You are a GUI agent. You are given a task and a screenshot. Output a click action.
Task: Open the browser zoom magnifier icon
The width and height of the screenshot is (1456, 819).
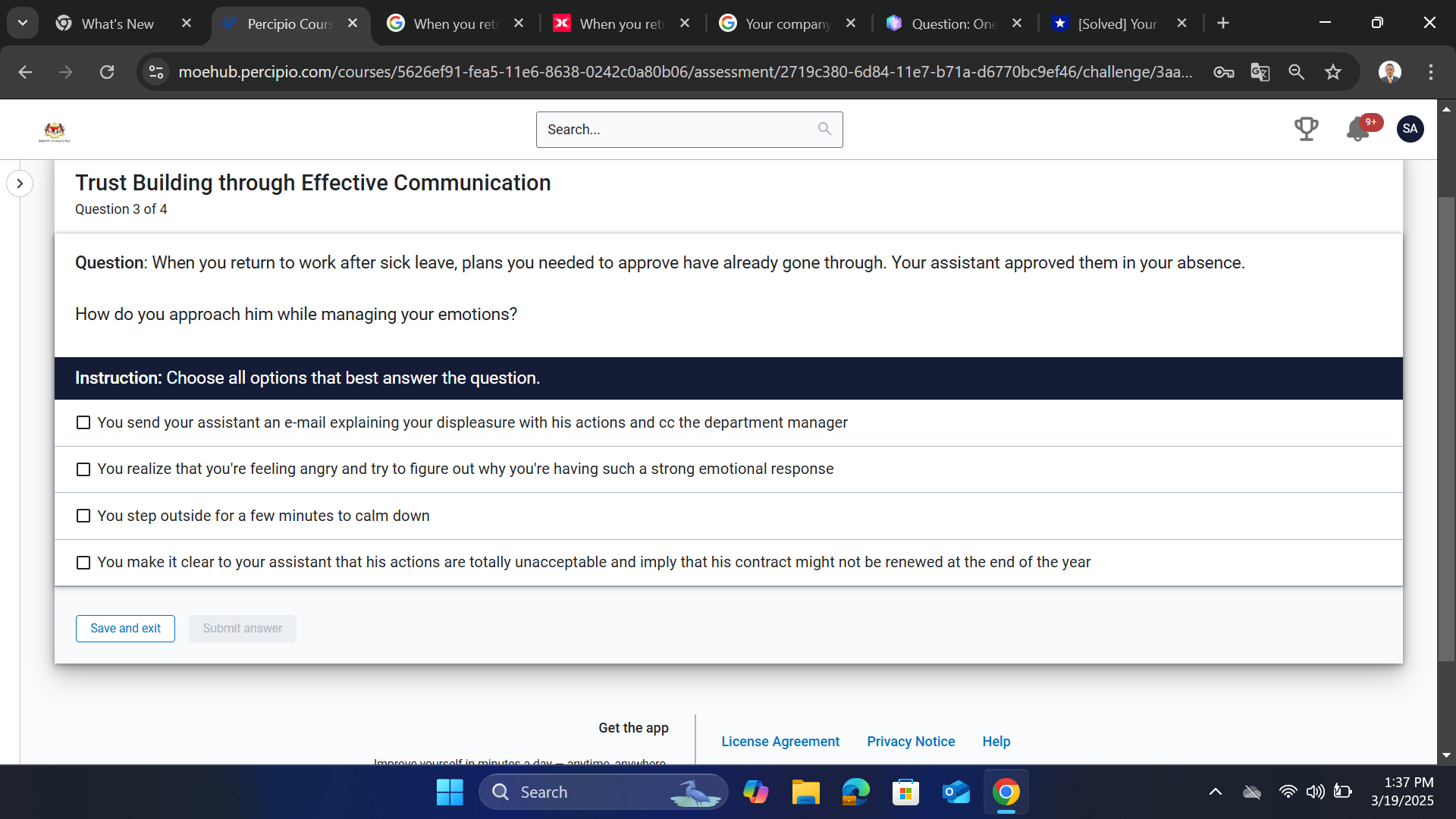pos(1296,72)
